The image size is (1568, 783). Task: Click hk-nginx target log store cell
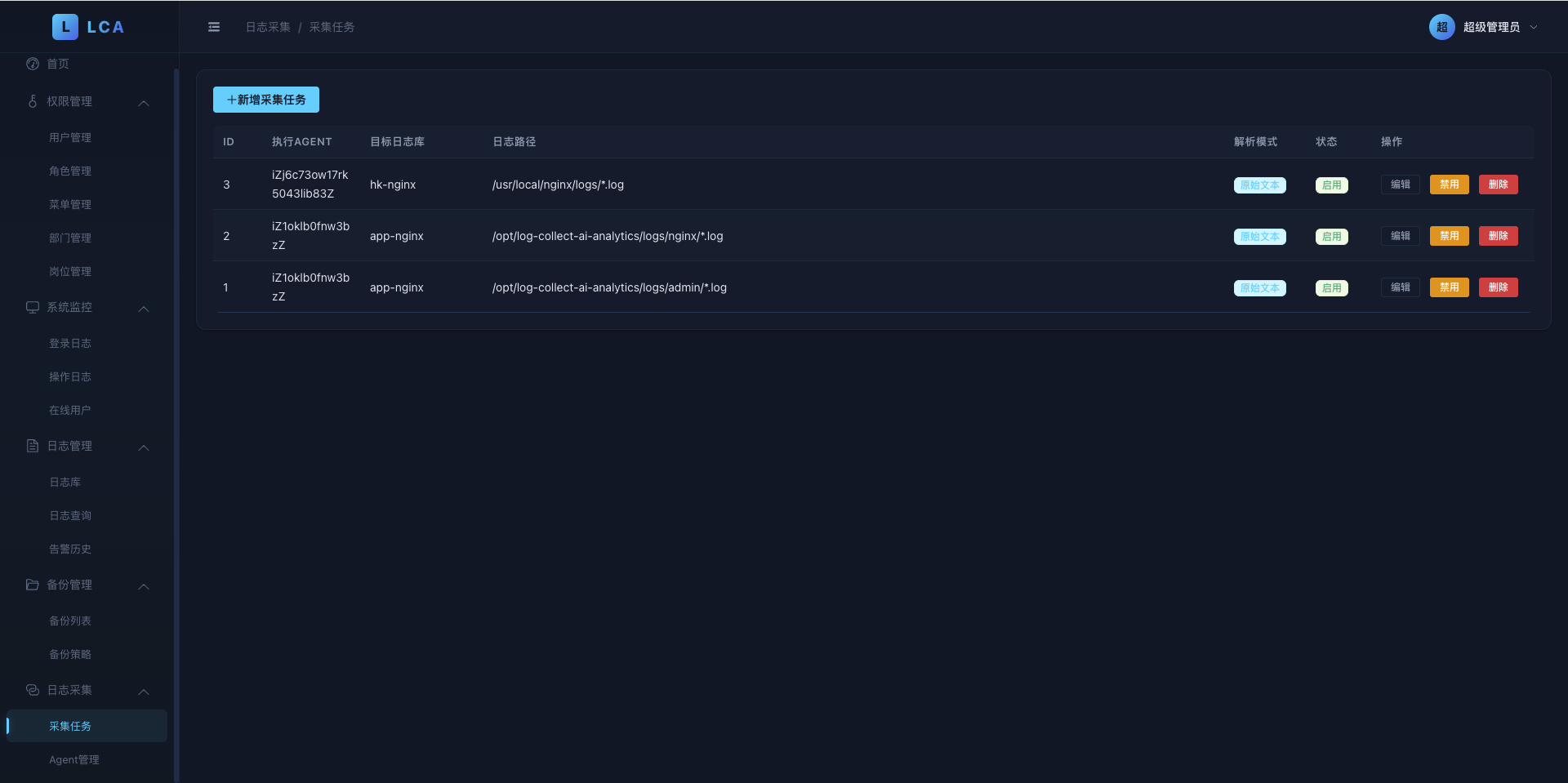tap(393, 185)
